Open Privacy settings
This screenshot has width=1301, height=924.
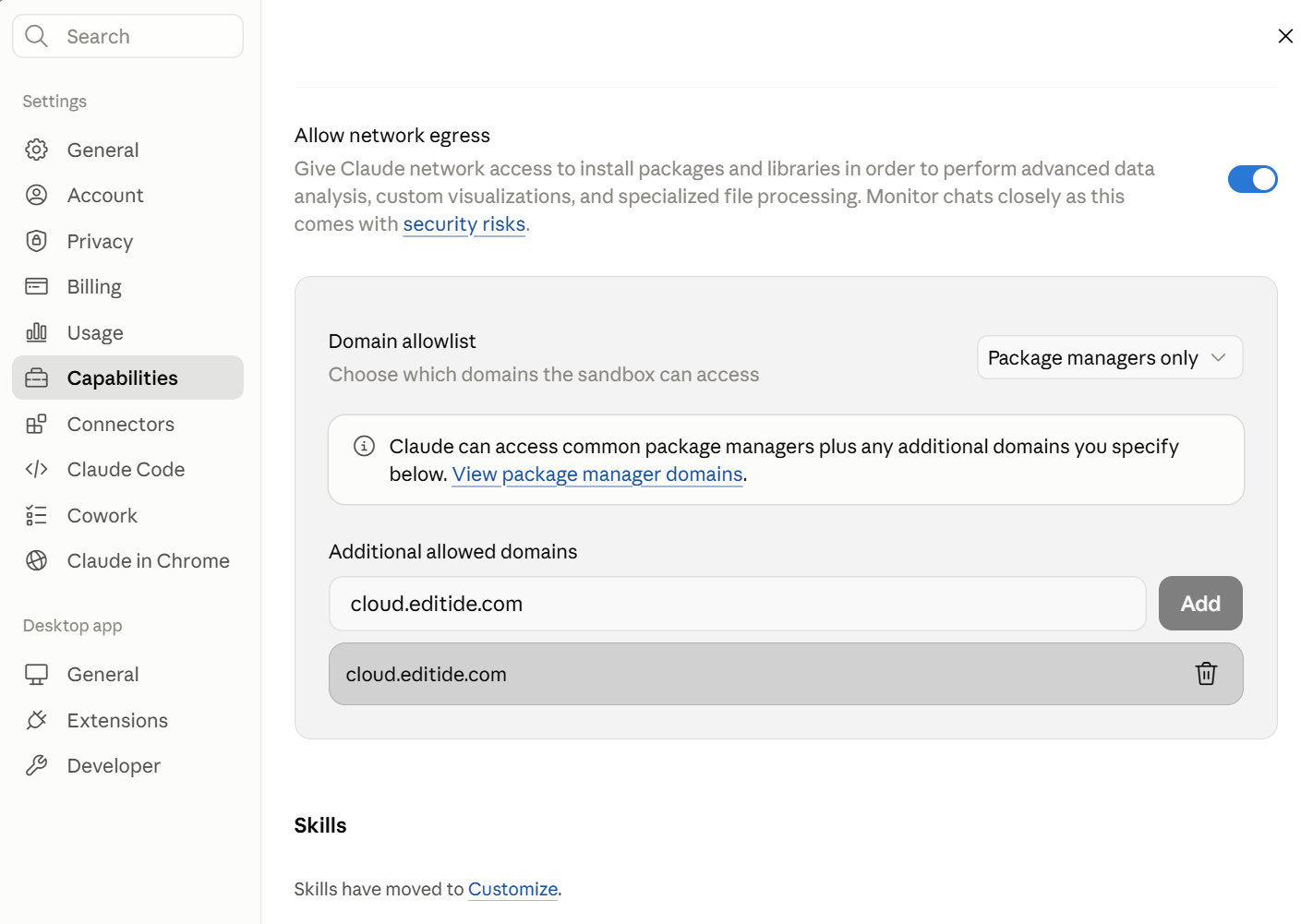[127, 241]
